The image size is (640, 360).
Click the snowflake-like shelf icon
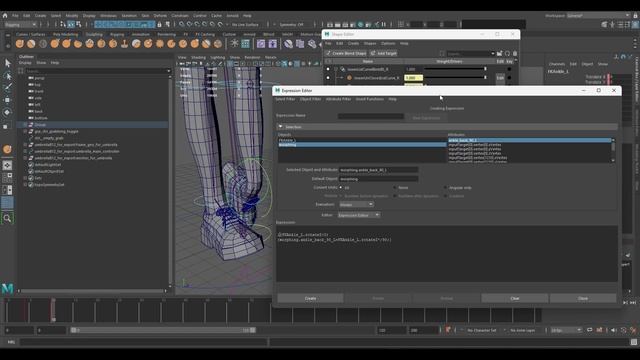click(x=234, y=43)
